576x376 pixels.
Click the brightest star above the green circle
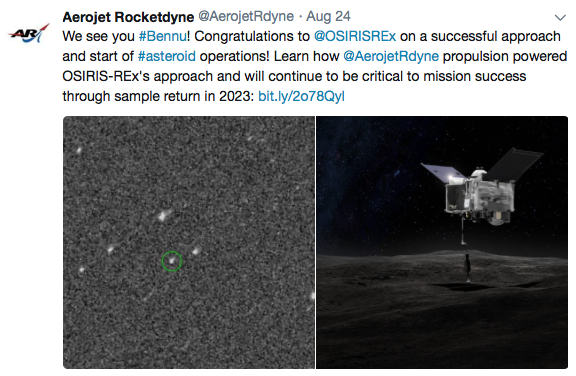coord(163,215)
